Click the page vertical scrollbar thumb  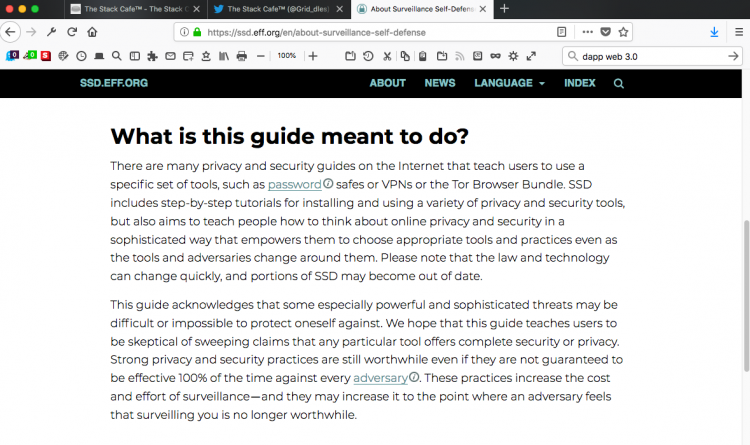746,296
